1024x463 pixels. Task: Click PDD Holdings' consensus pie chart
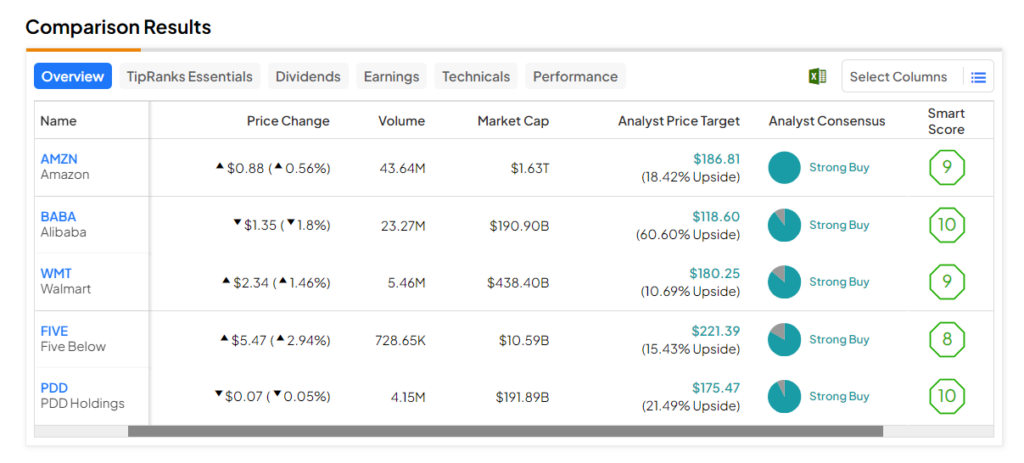point(784,396)
